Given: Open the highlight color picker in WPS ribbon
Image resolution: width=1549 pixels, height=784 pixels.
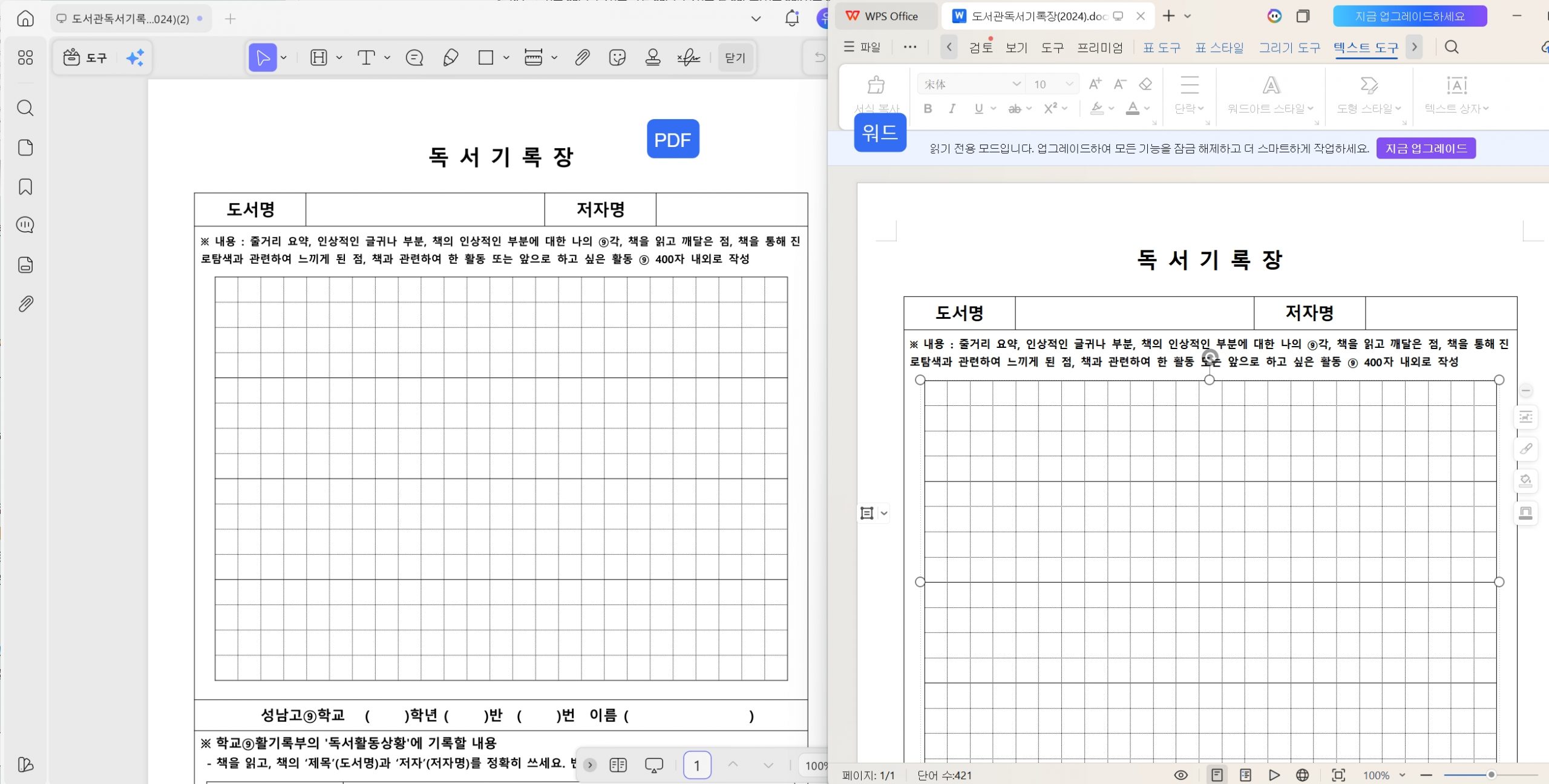Looking at the screenshot, I should click(1097, 108).
